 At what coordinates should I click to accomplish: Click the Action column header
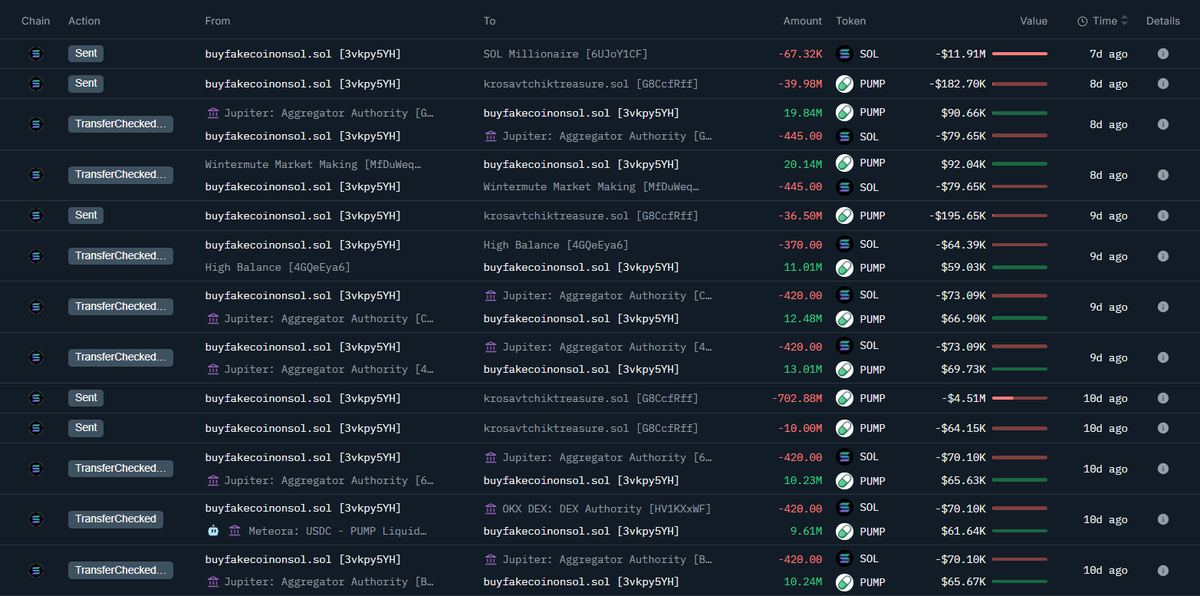[84, 21]
